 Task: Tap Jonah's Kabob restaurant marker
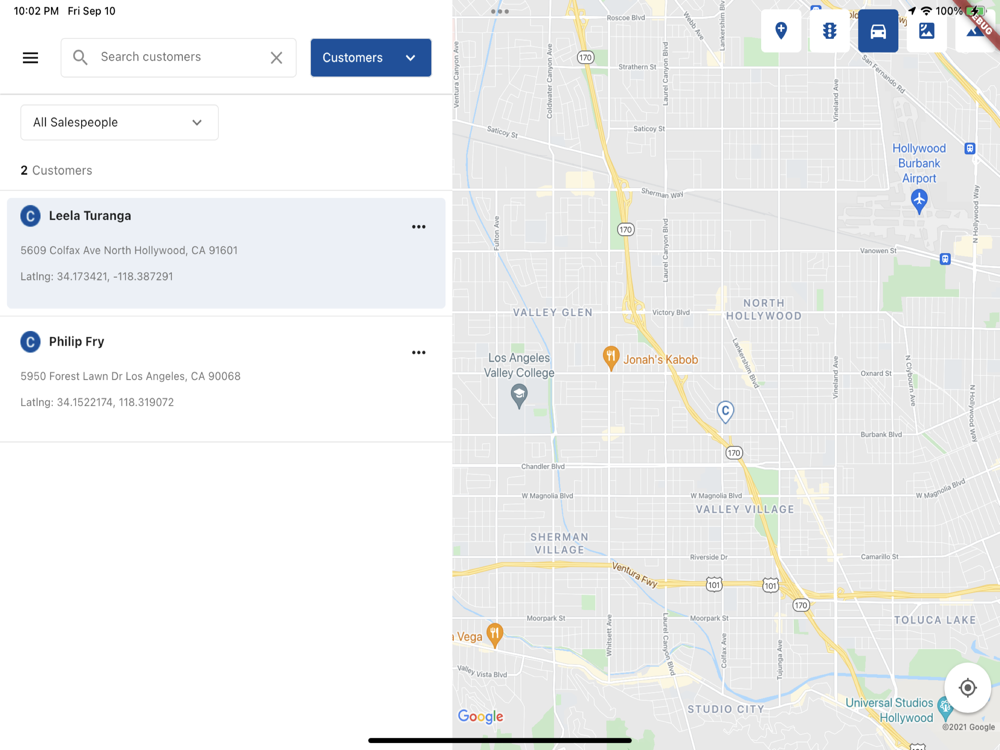click(x=611, y=358)
